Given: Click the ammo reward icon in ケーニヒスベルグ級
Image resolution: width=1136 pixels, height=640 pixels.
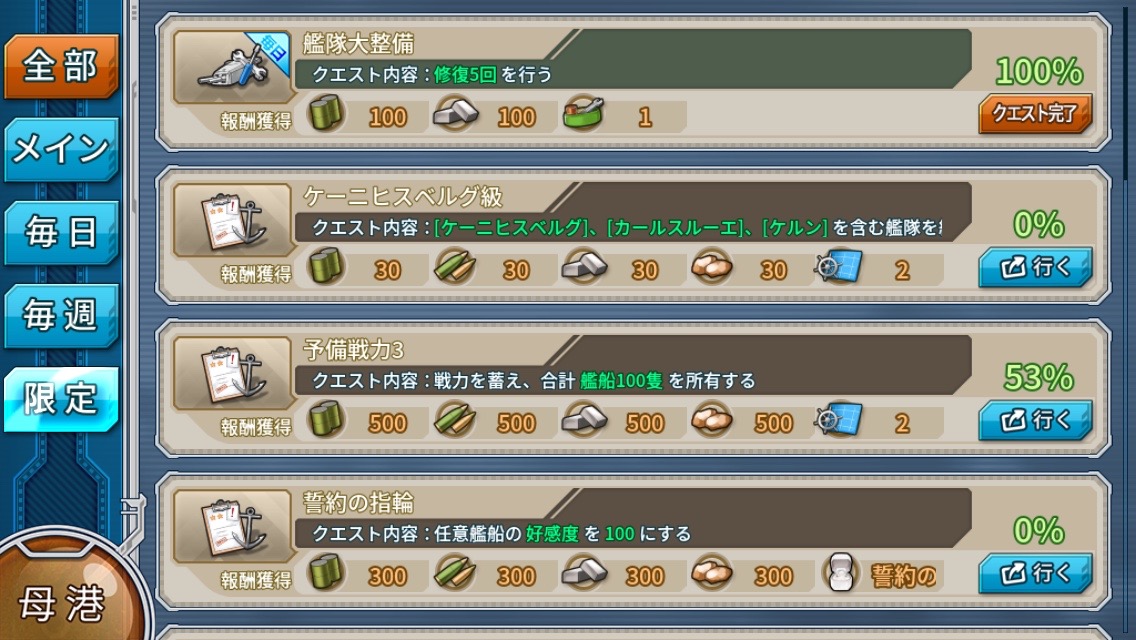Looking at the screenshot, I should [x=454, y=267].
